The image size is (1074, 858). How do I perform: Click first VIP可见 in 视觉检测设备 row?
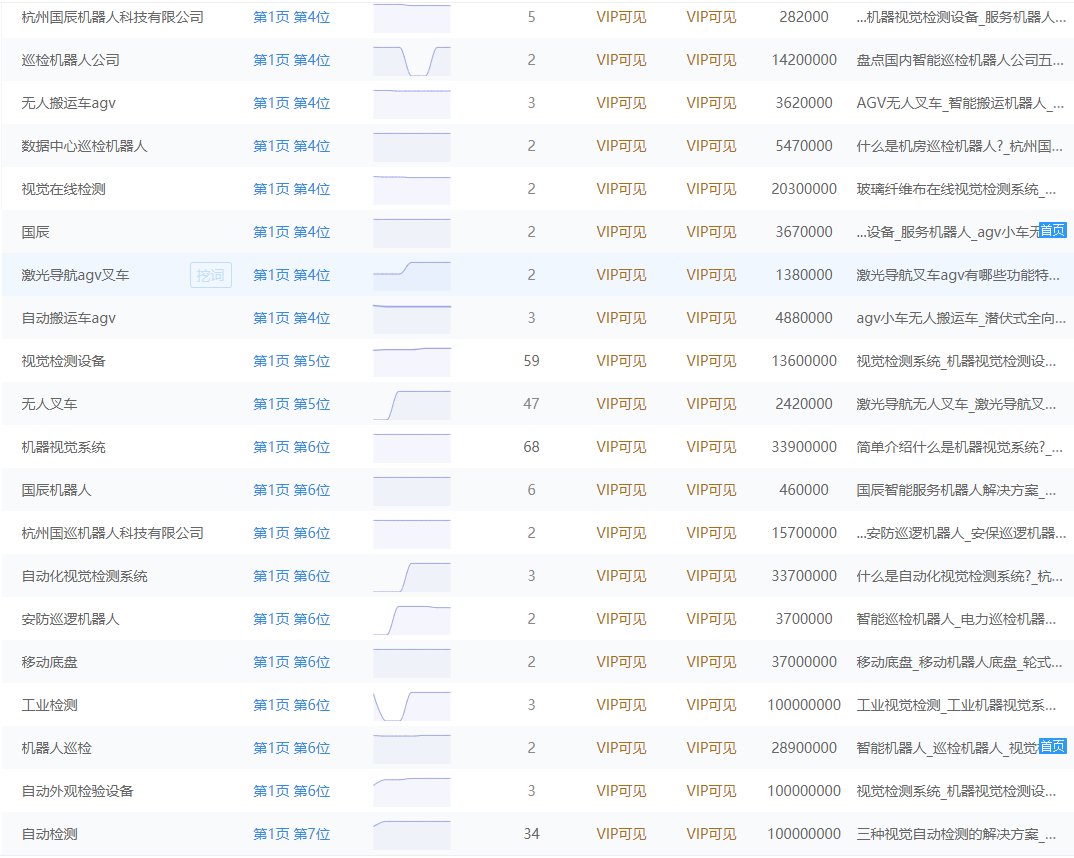click(621, 361)
